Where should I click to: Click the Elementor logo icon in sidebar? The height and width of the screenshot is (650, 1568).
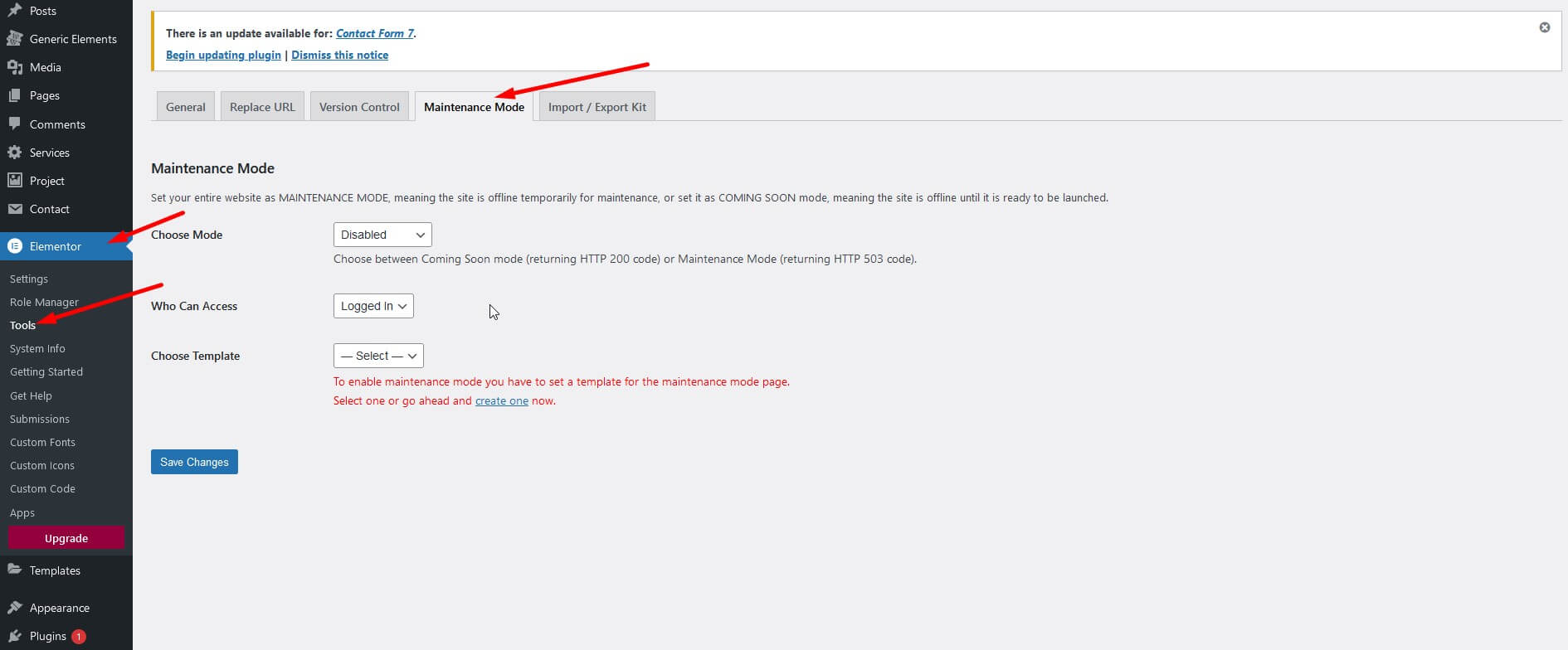pyautogui.click(x=15, y=246)
